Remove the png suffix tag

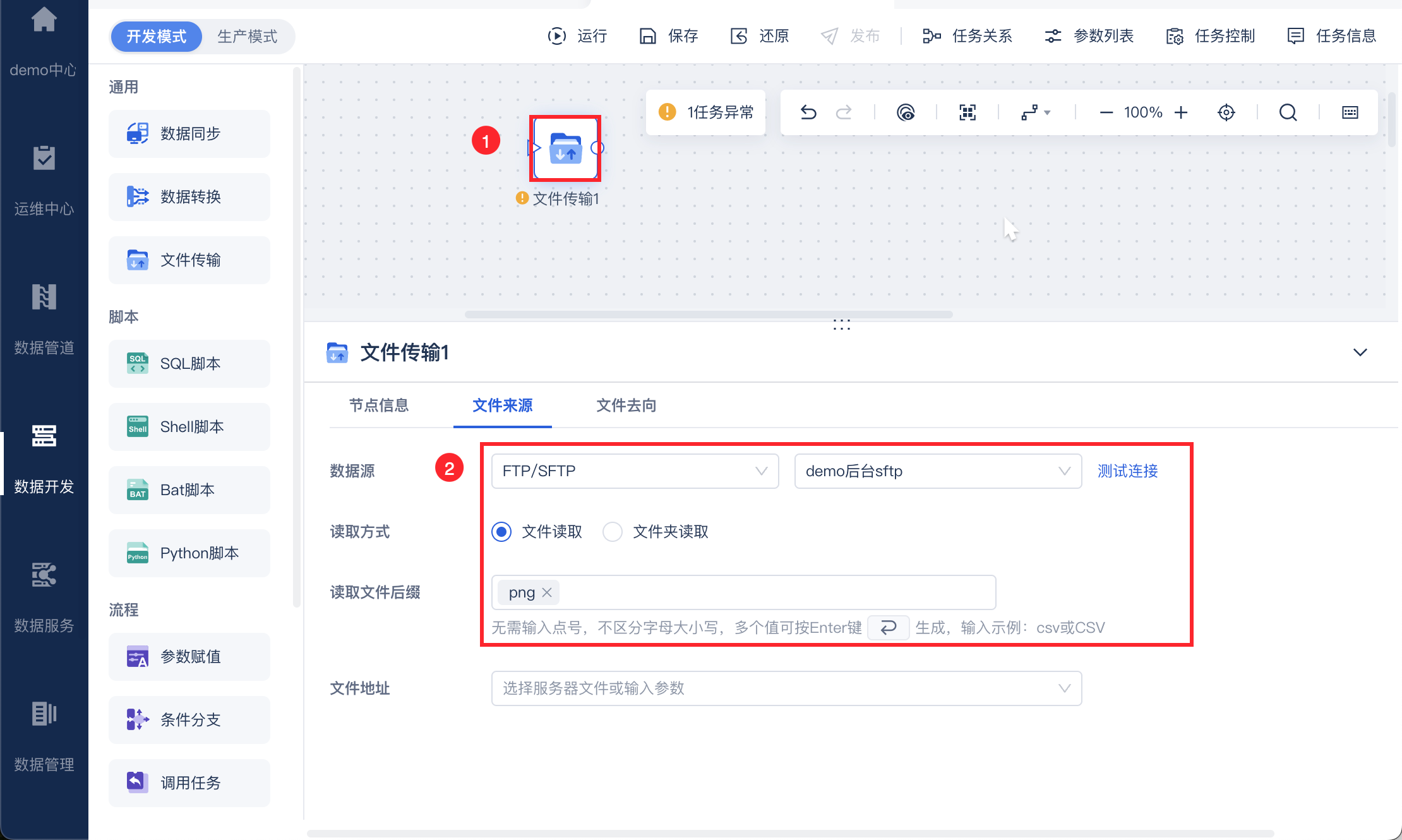click(547, 592)
